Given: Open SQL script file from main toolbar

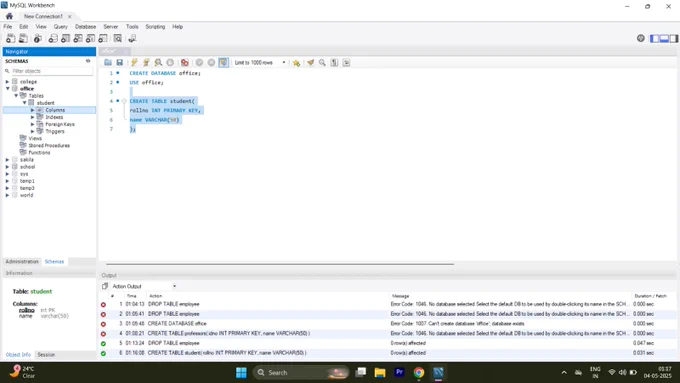Looking at the screenshot, I should (23, 39).
